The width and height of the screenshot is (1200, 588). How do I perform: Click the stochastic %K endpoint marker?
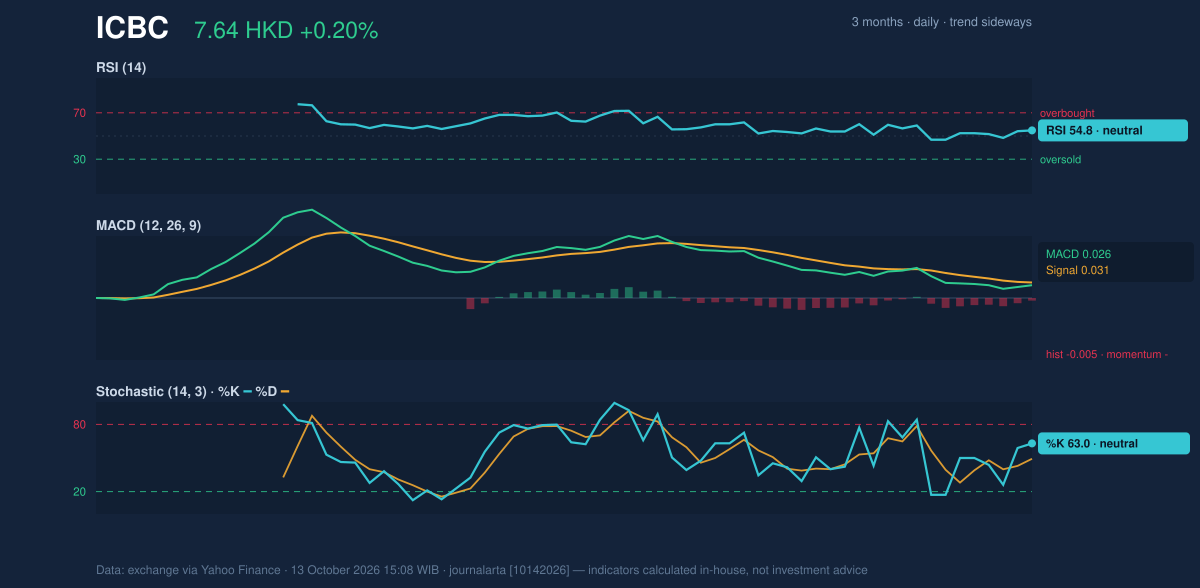tap(1032, 443)
